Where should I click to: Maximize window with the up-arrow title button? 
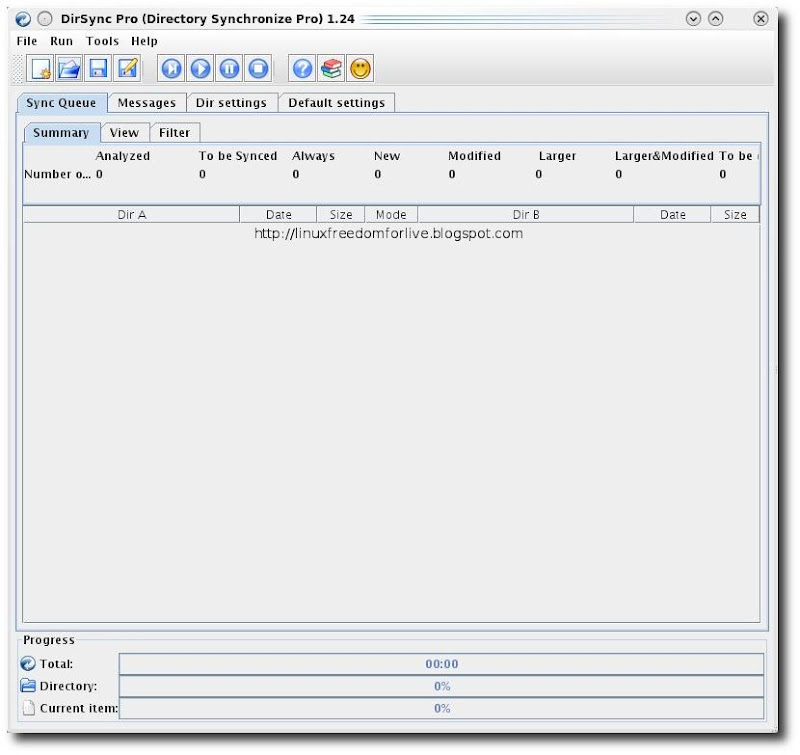click(716, 19)
